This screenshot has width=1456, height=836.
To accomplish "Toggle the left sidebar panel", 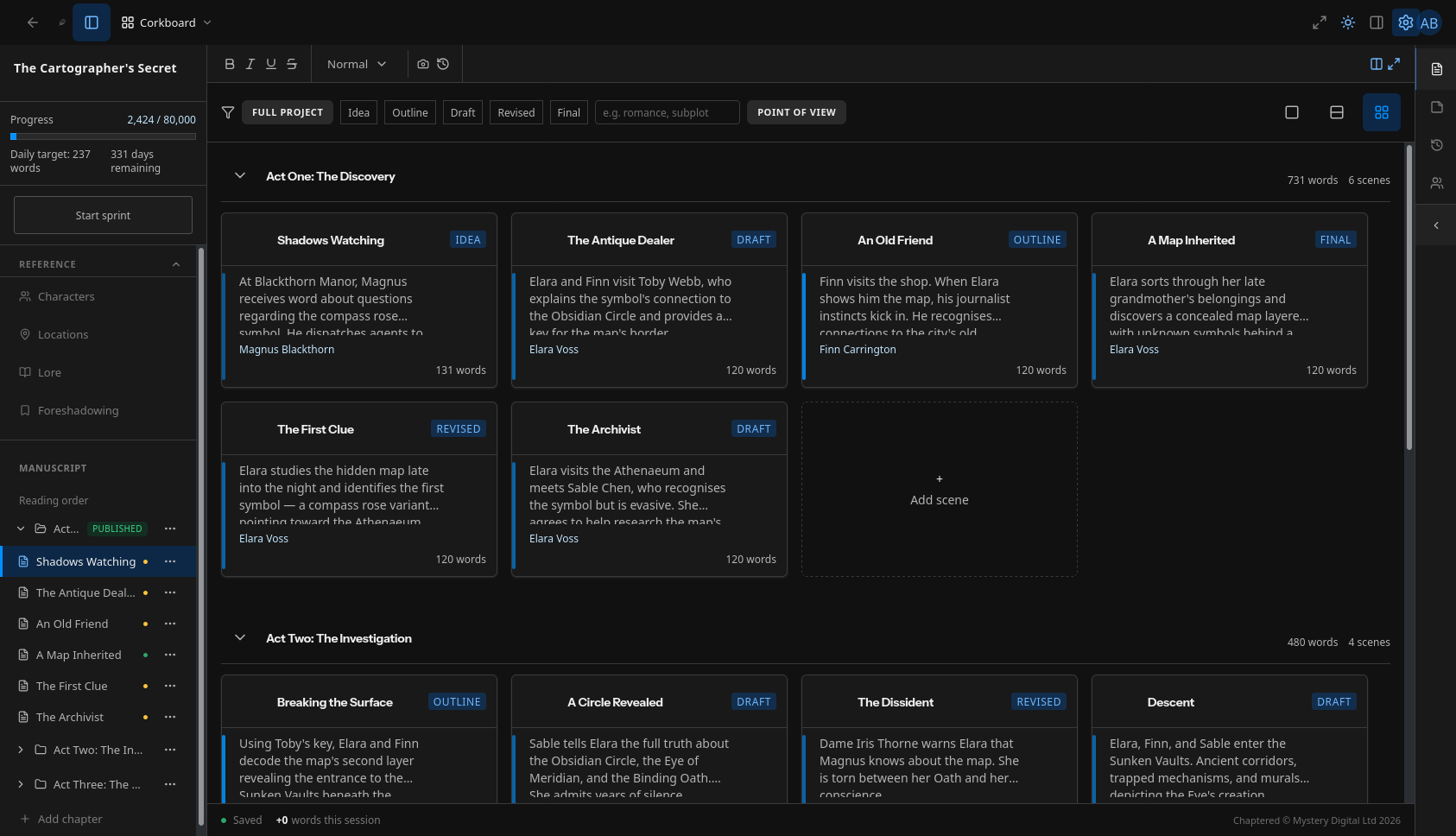I will pos(92,22).
